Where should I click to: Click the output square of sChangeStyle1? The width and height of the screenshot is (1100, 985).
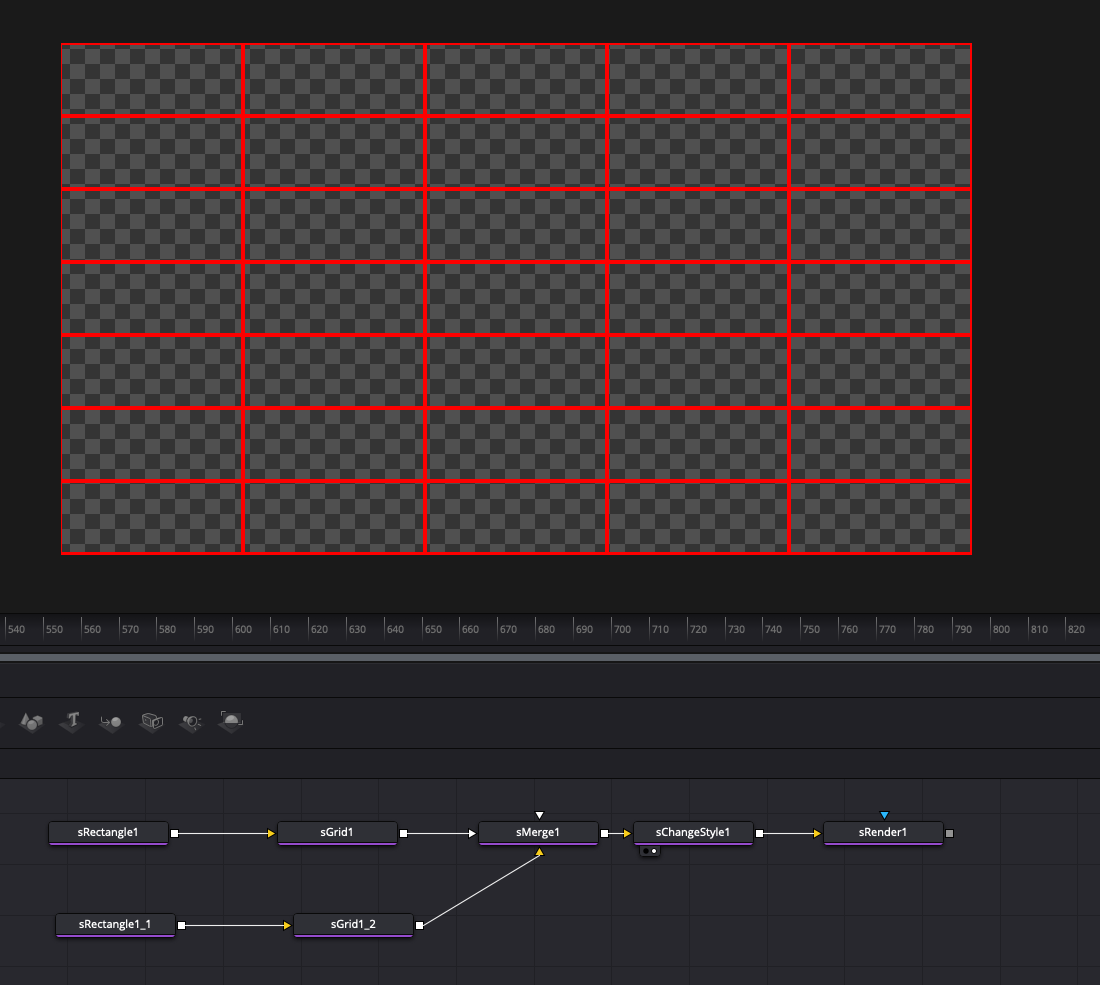tap(759, 833)
